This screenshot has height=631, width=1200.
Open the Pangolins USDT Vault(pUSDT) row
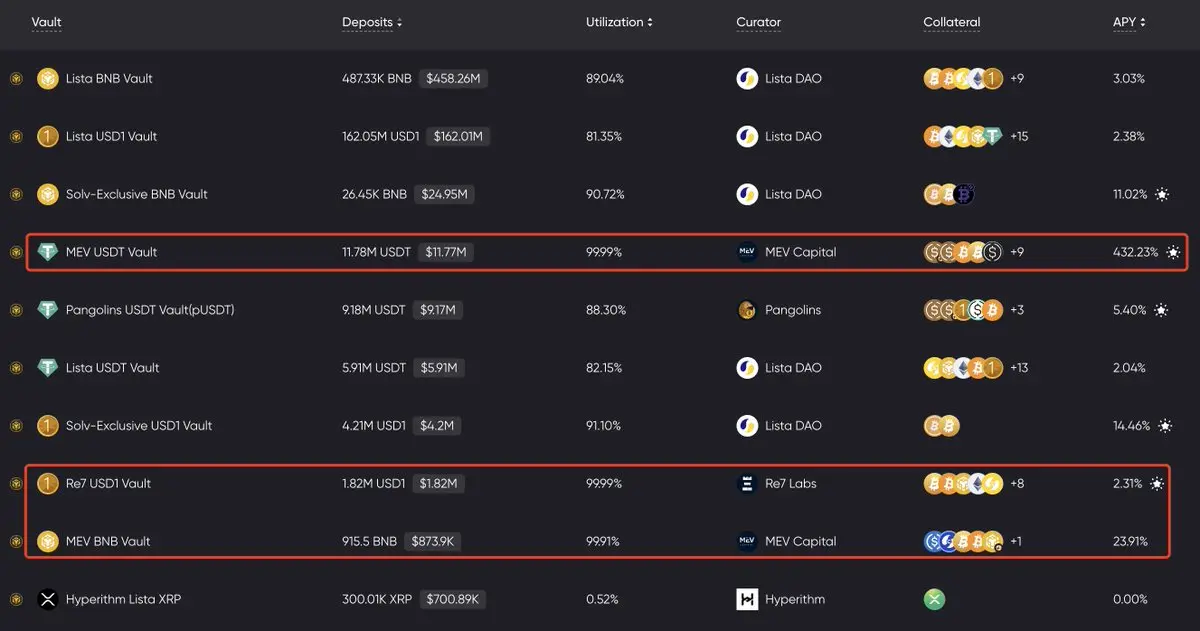point(150,310)
